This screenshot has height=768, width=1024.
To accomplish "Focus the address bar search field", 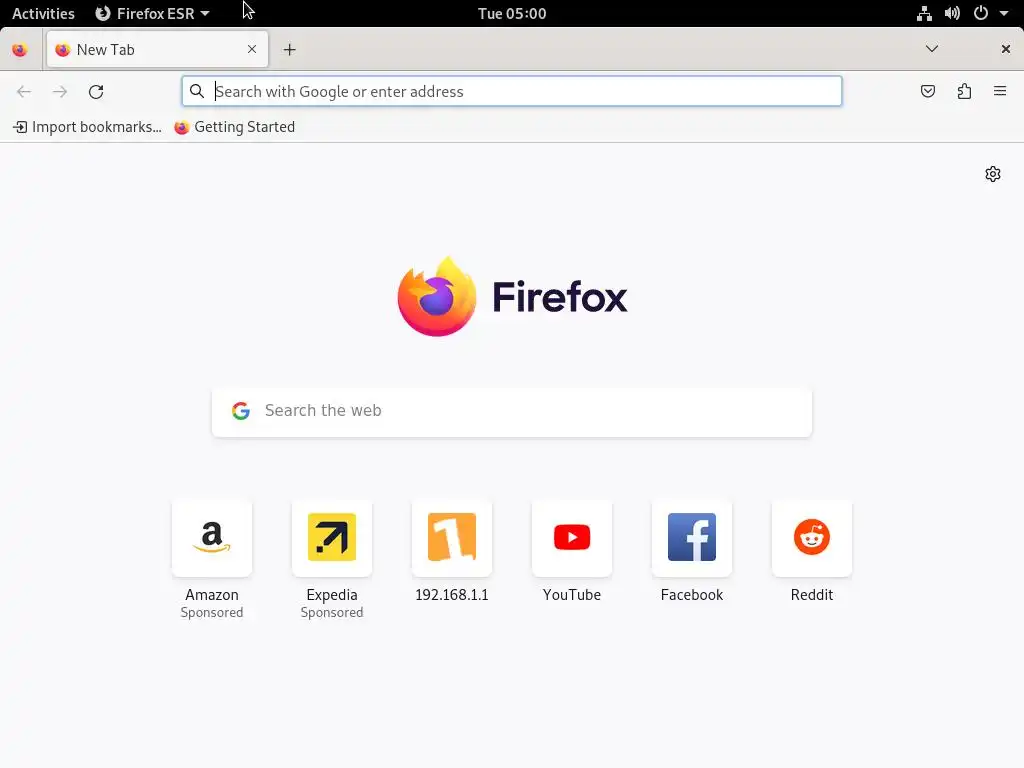I will click(512, 91).
